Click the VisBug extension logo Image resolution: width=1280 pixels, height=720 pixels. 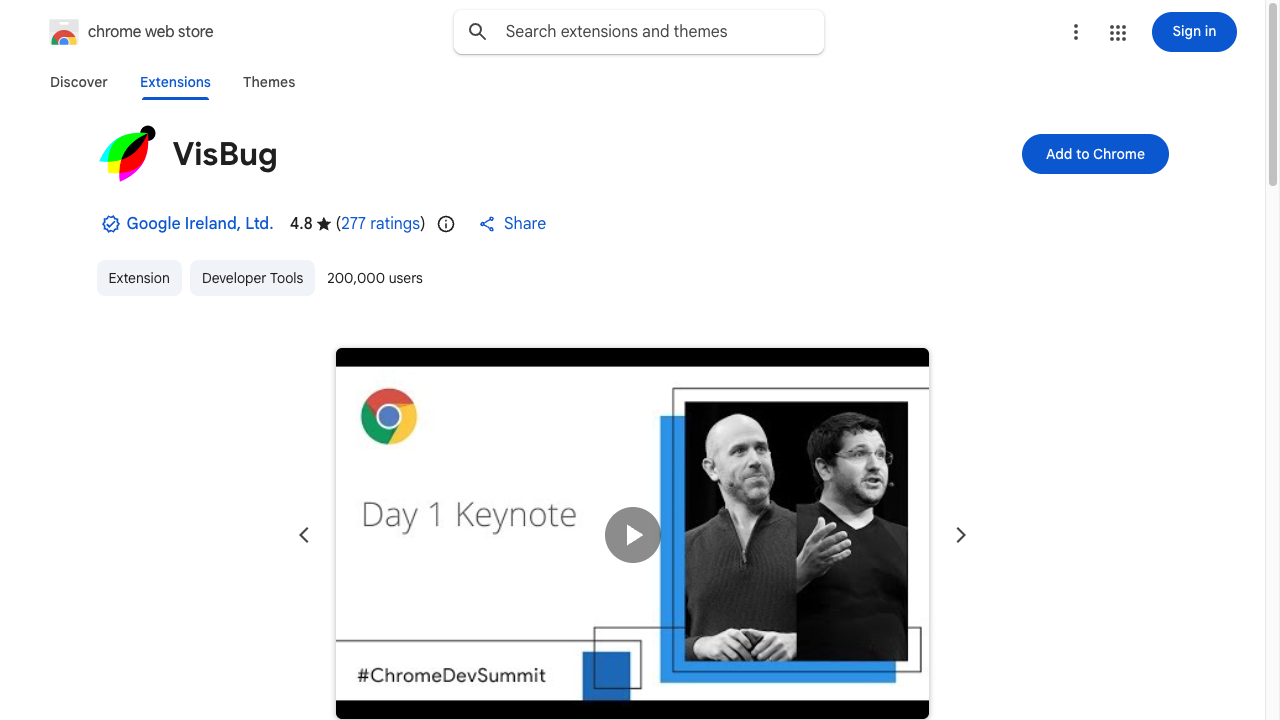(x=128, y=154)
